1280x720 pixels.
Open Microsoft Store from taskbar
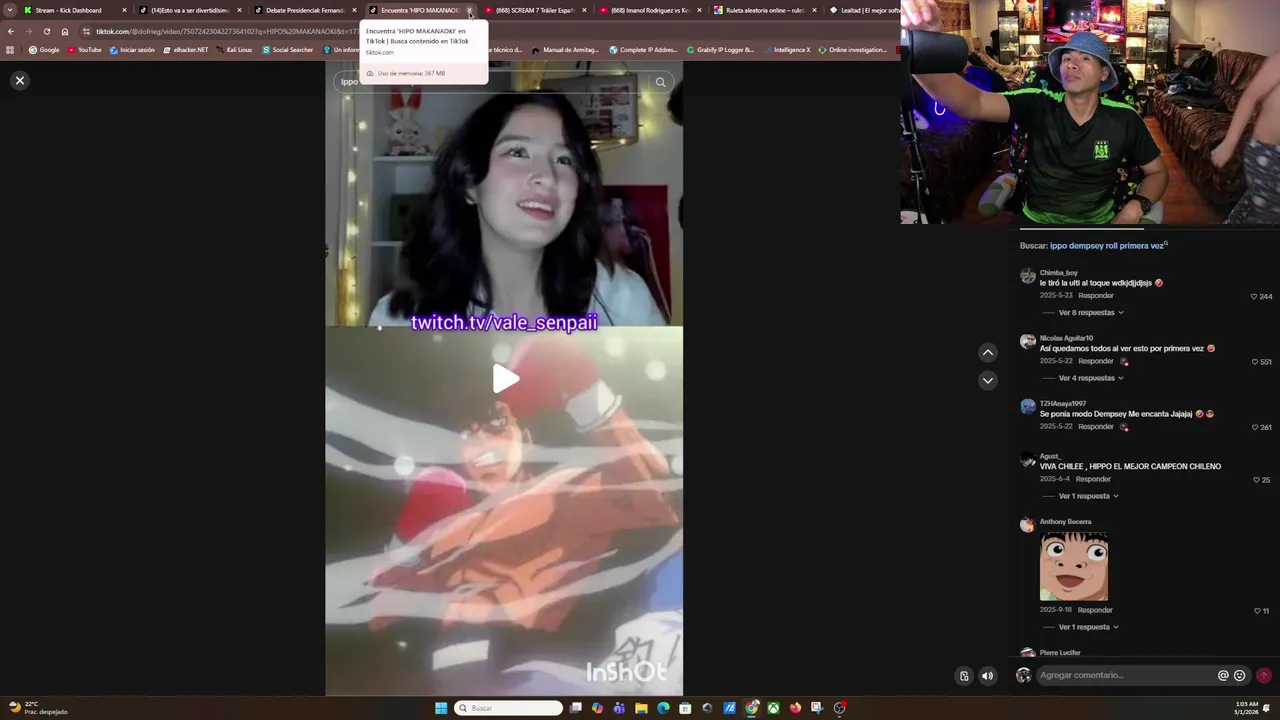(685, 708)
